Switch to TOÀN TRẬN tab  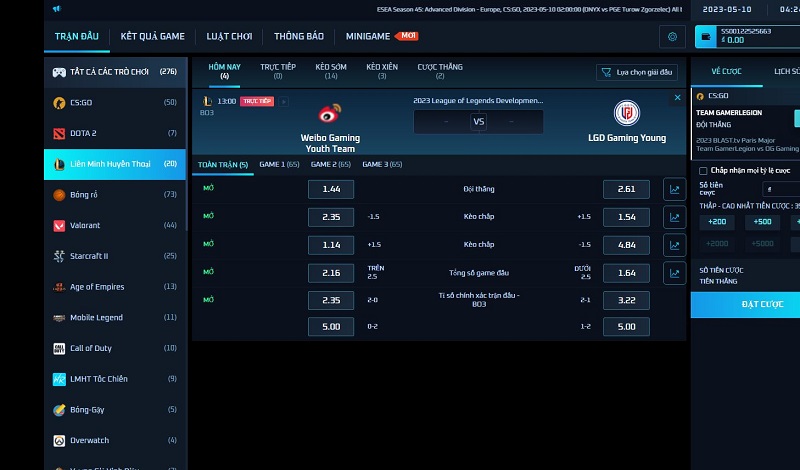pyautogui.click(x=223, y=165)
